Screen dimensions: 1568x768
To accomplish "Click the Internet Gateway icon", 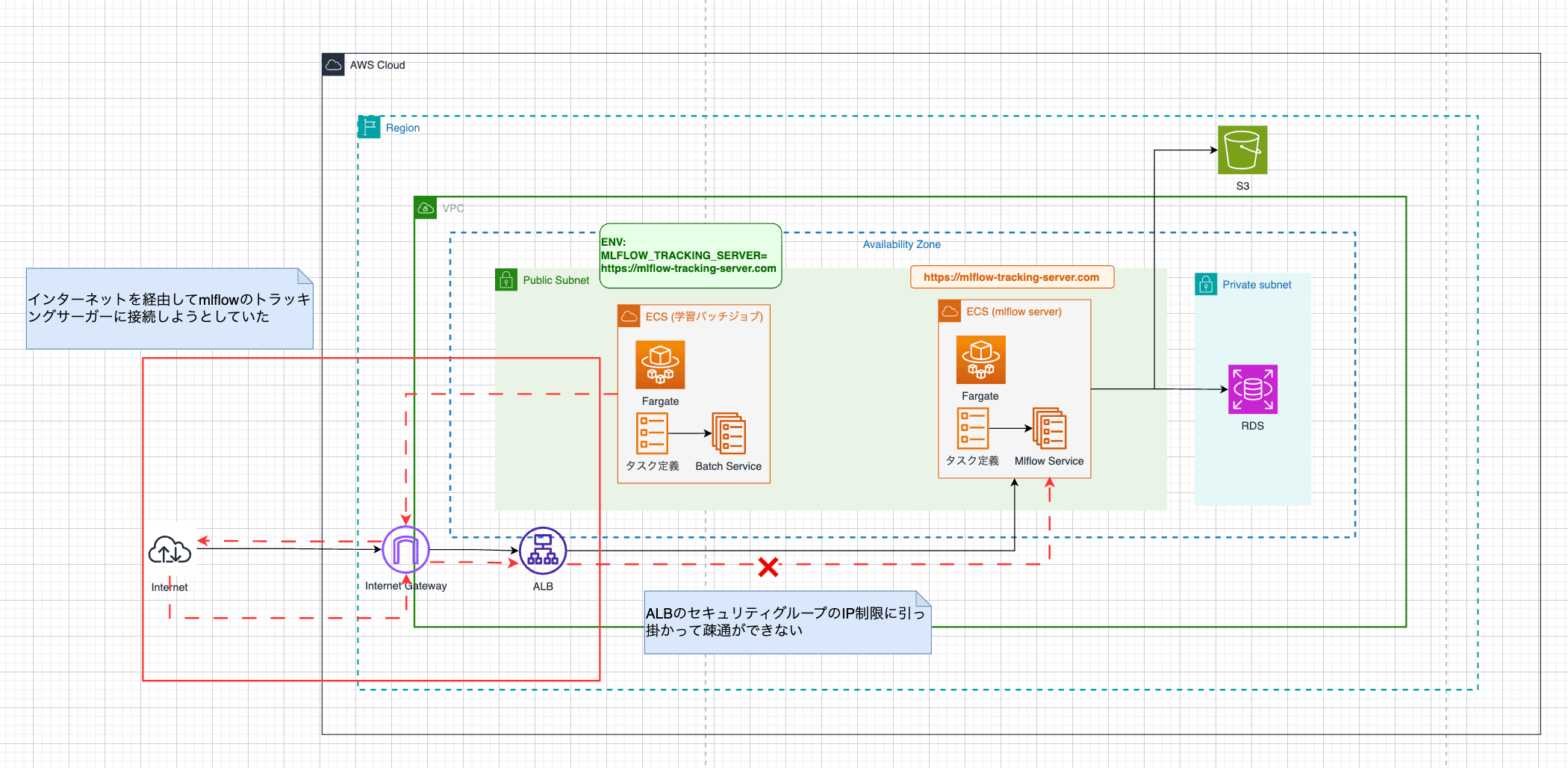I will 405,551.
